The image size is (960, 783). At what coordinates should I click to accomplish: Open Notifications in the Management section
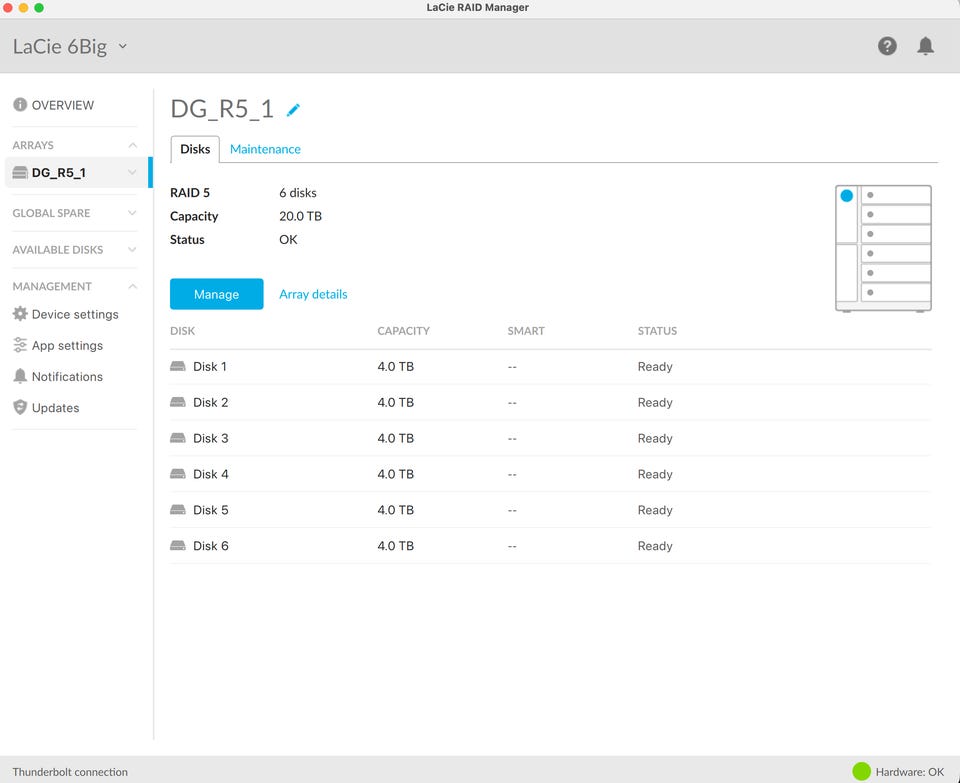[x=66, y=377]
